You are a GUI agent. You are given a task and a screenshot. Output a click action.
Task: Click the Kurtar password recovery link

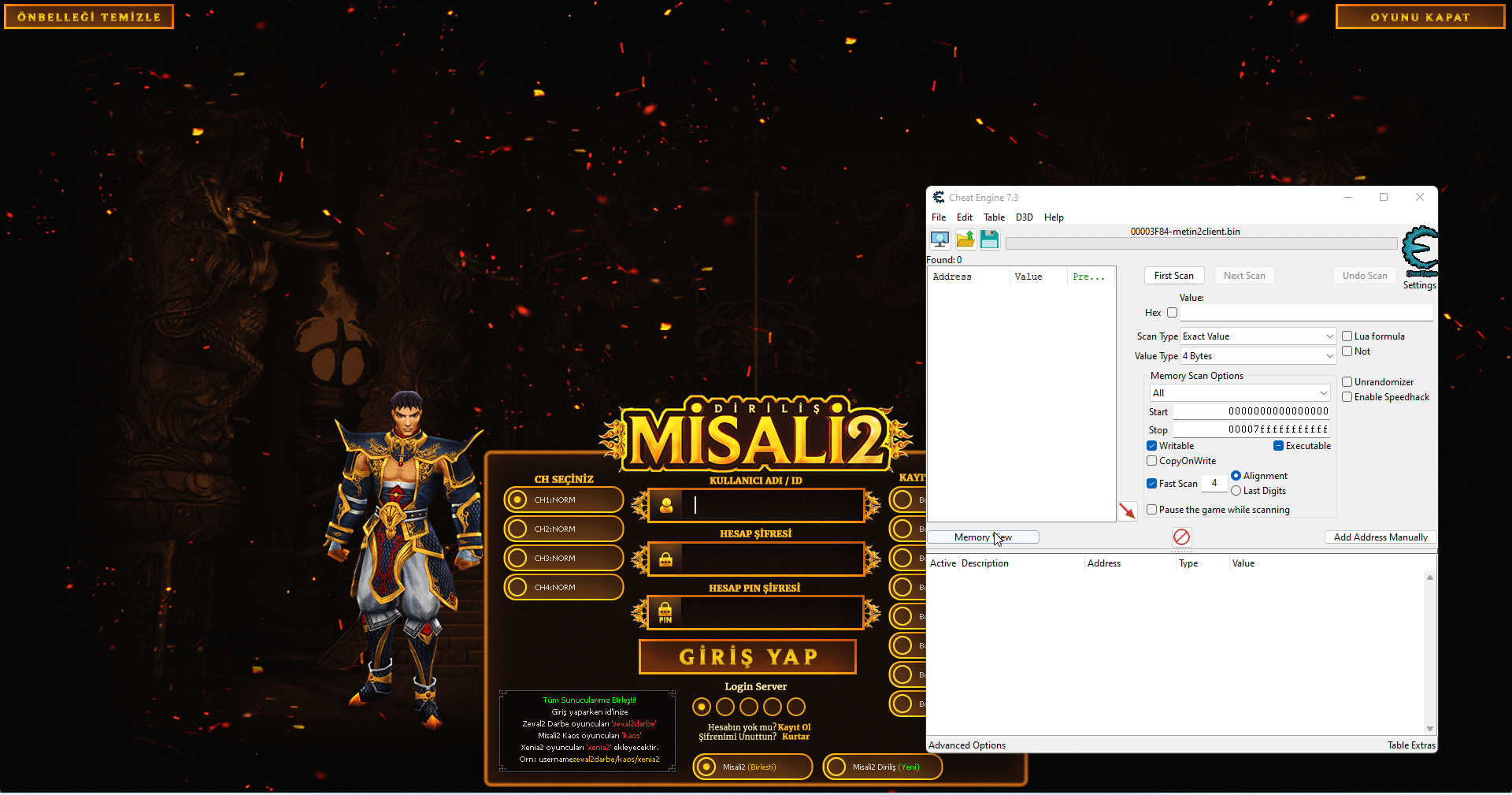point(795,737)
